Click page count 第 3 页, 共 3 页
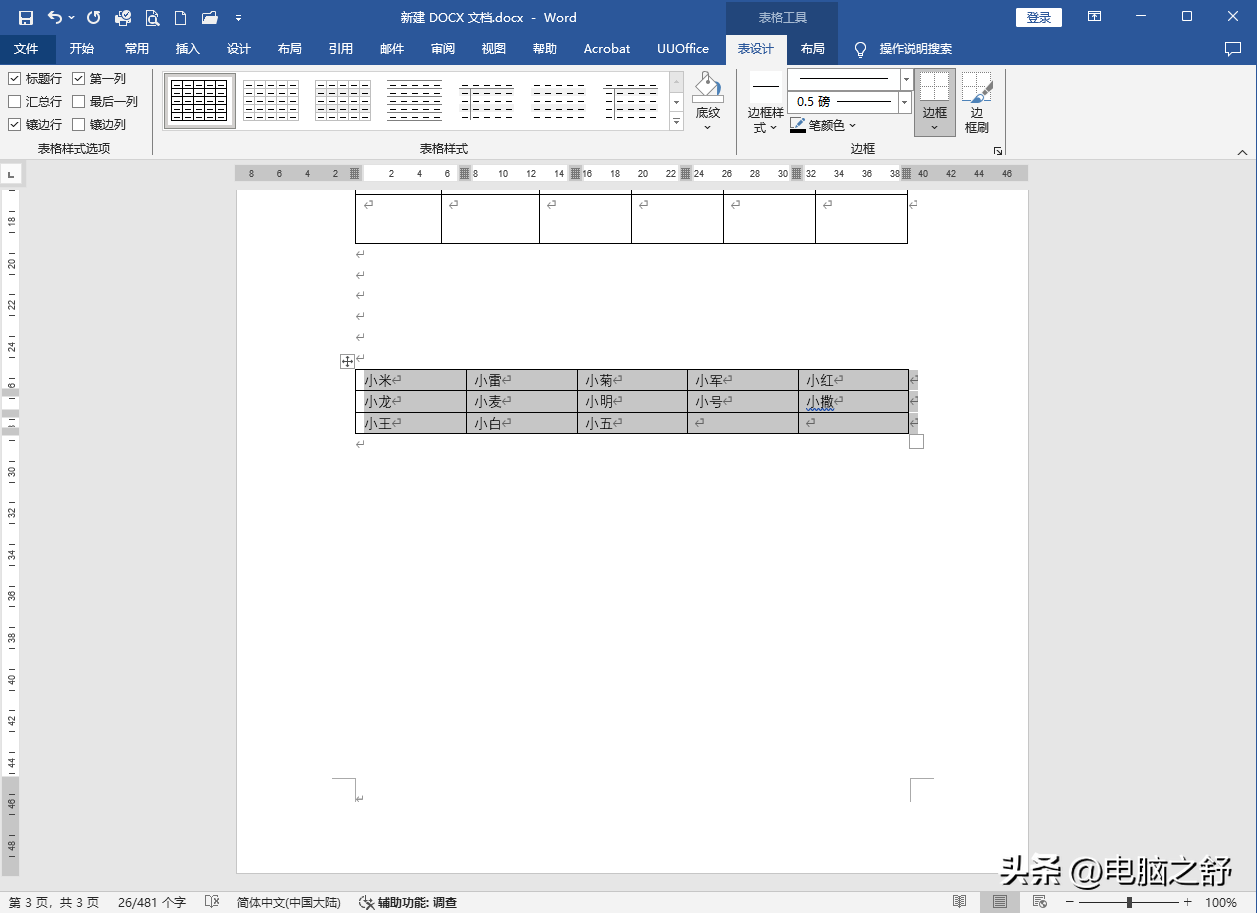Viewport: 1257px width, 913px height. 54,902
